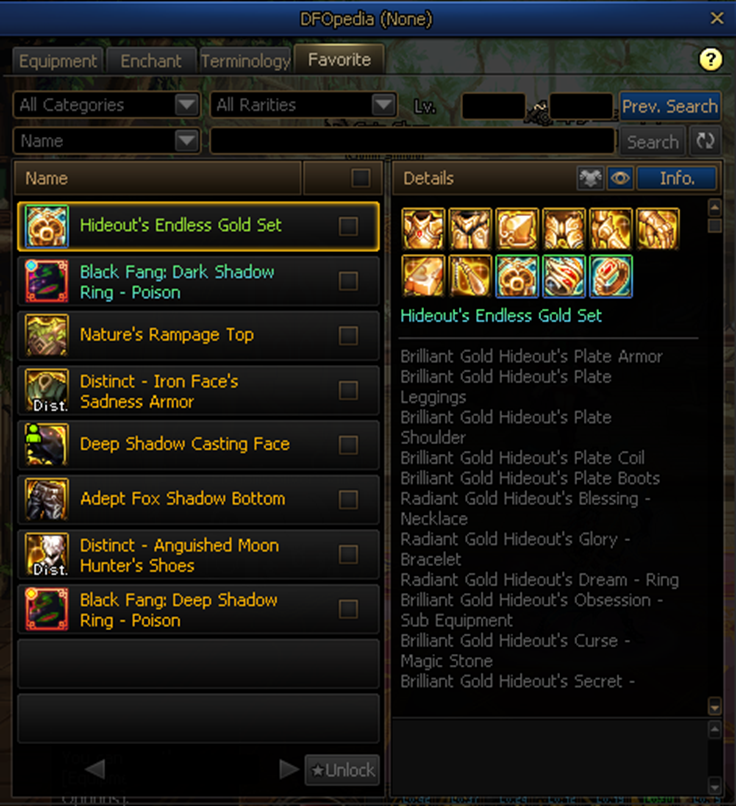Toggle the eye preview icon in Details
Screen dimensions: 736x806
(620, 178)
